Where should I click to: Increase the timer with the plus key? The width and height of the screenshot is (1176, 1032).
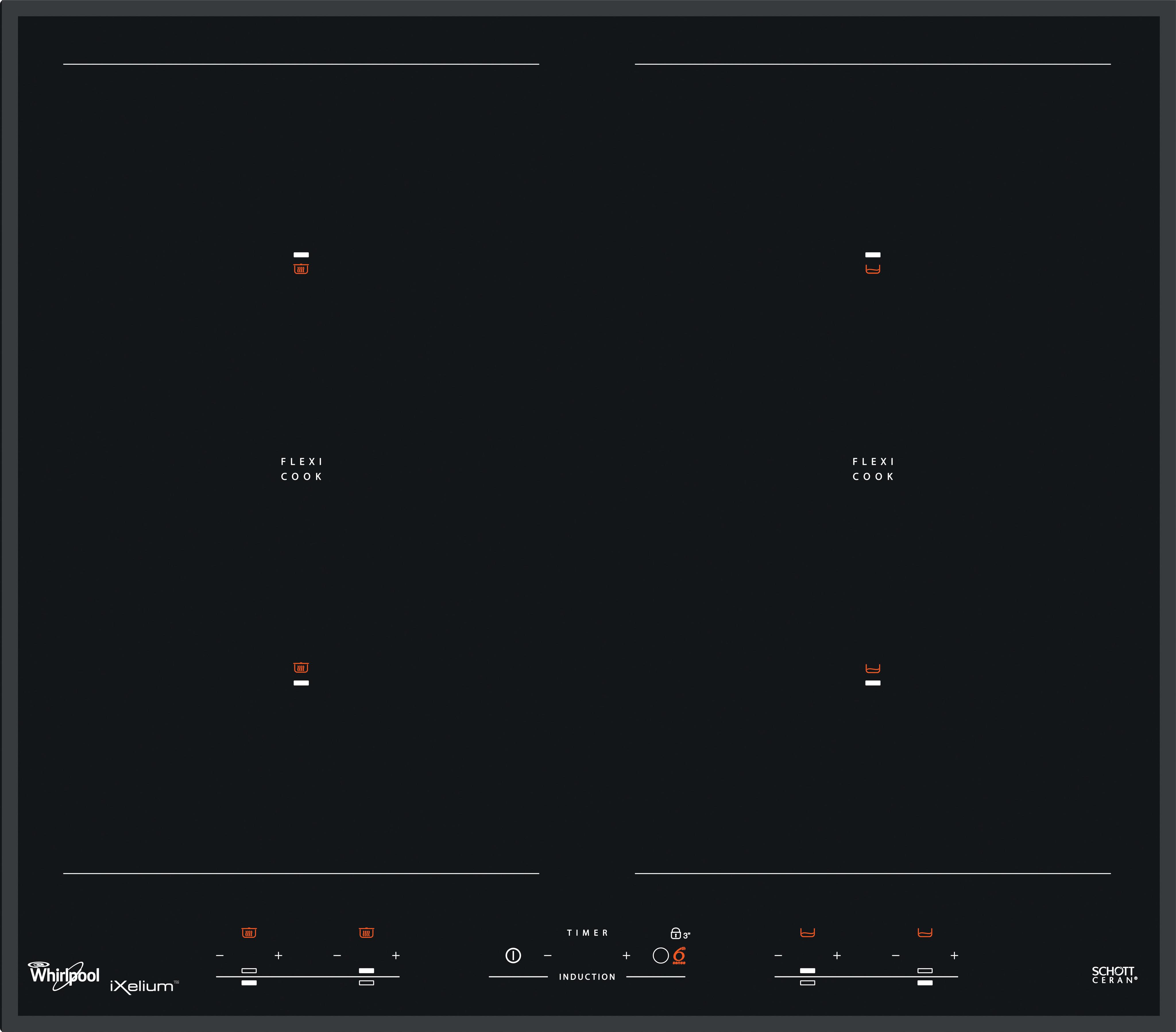pos(626,955)
